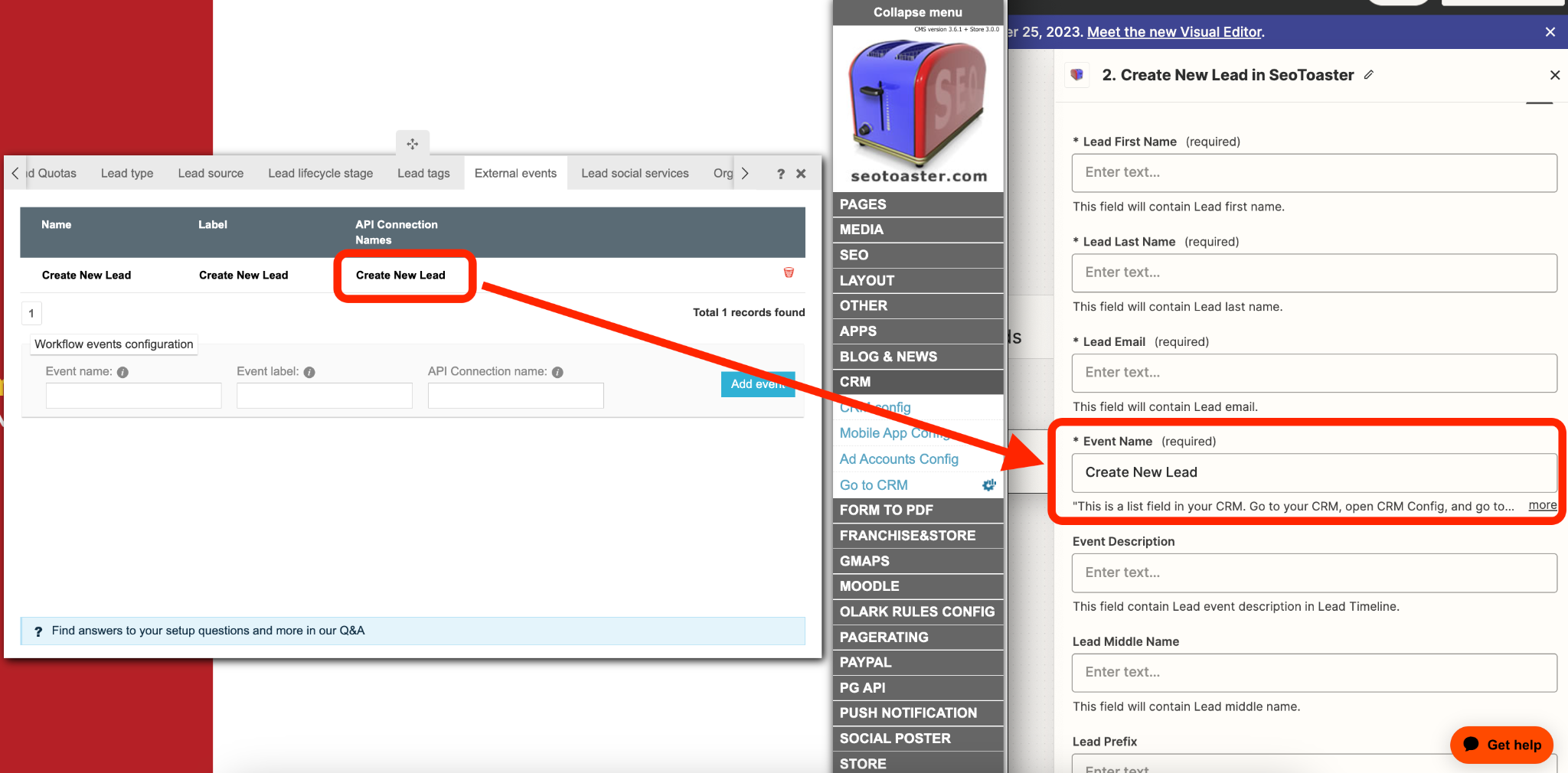This screenshot has height=773, width=1568.
Task: Click the SeoToaster app icon in the step header
Action: point(1077,75)
